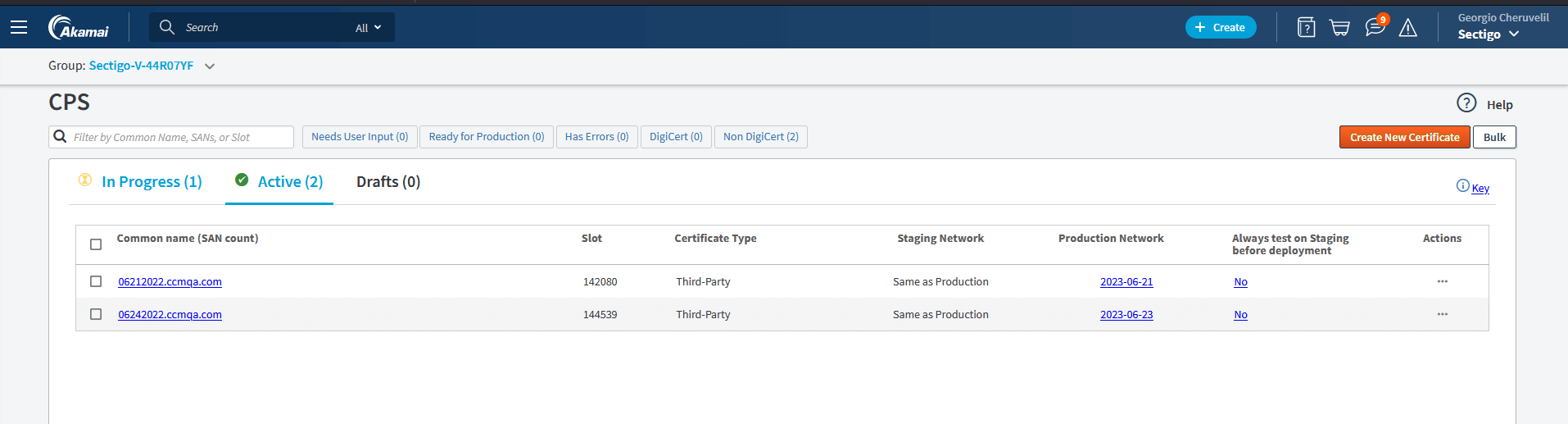Click the blue Create button
Screen dimensions: 1568x424
[x=1221, y=27]
